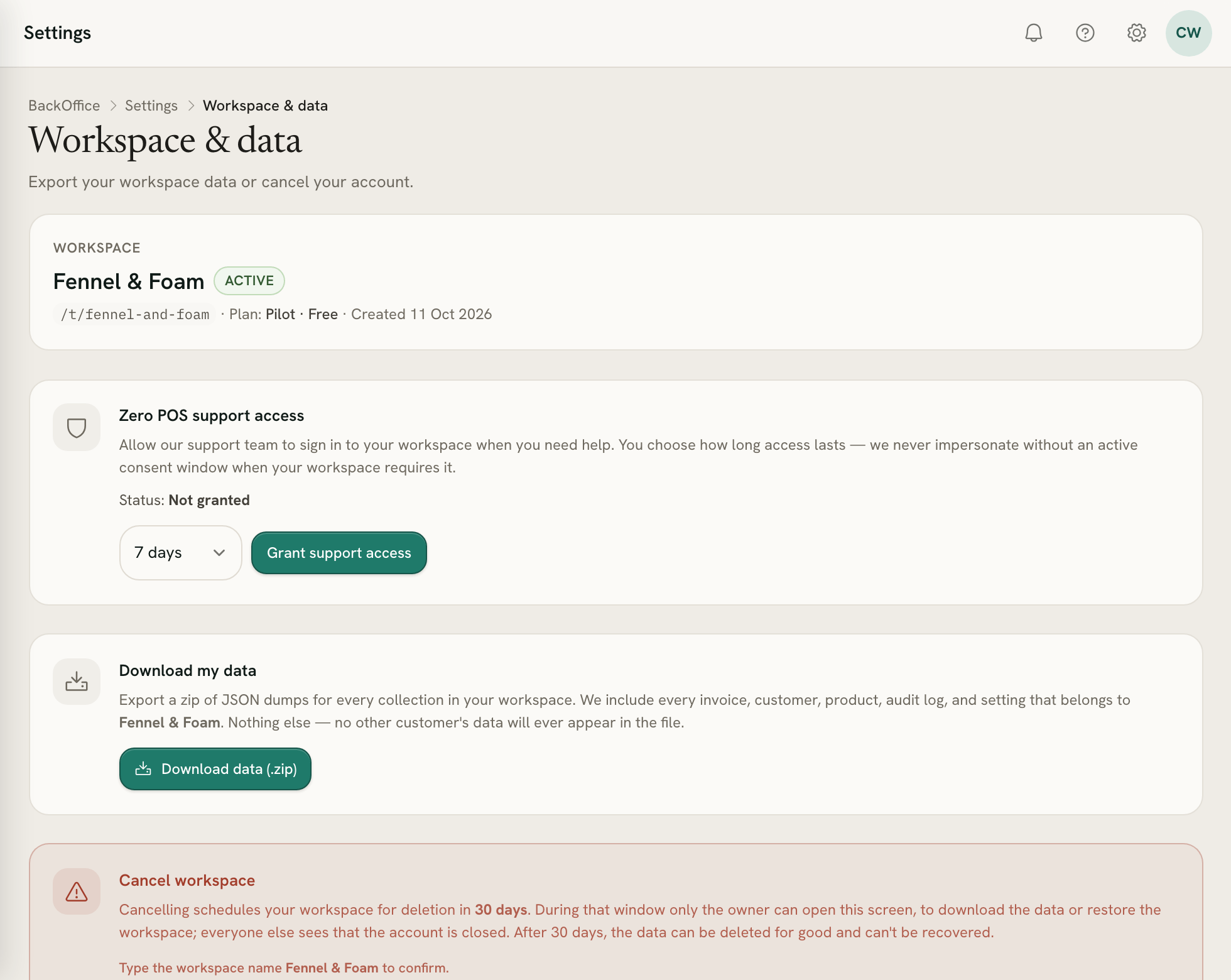Click the Download my data heading

coord(188,670)
